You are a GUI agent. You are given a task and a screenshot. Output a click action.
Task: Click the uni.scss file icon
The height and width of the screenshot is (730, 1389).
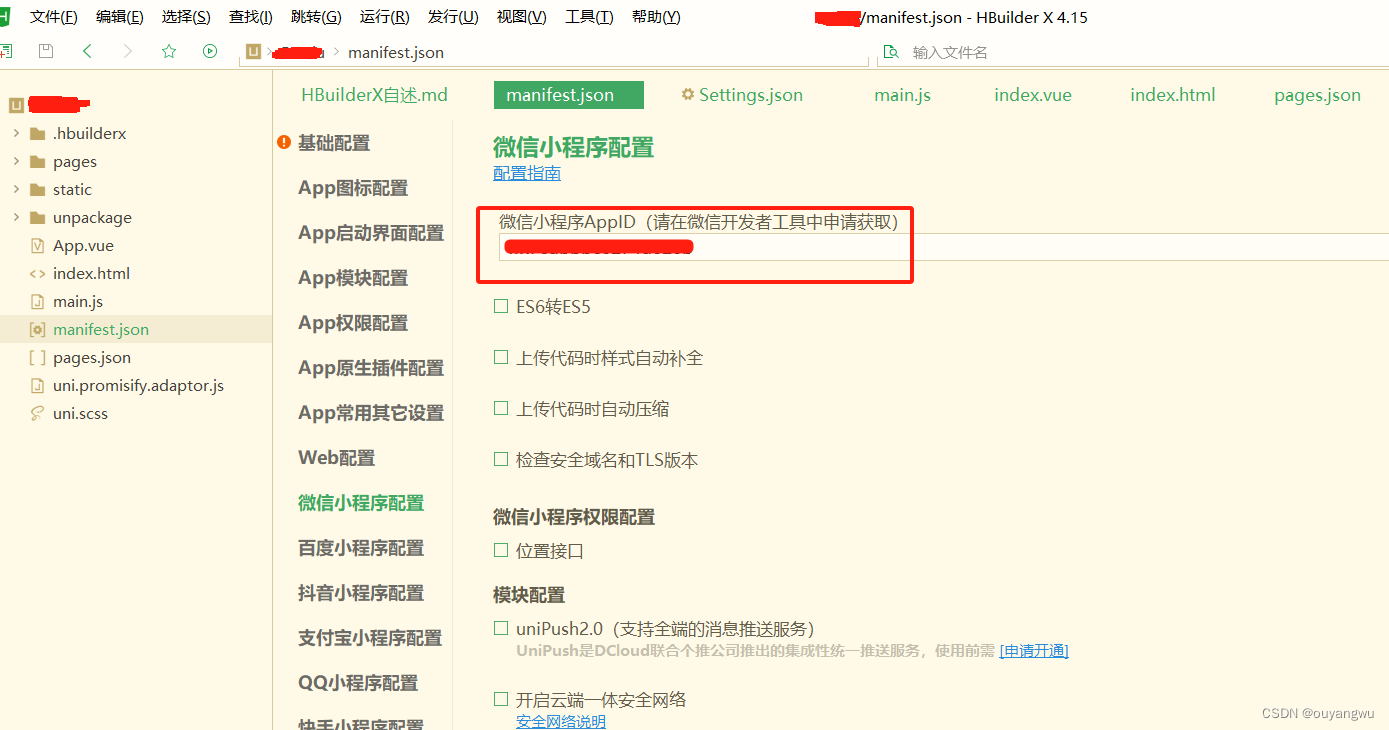point(38,414)
